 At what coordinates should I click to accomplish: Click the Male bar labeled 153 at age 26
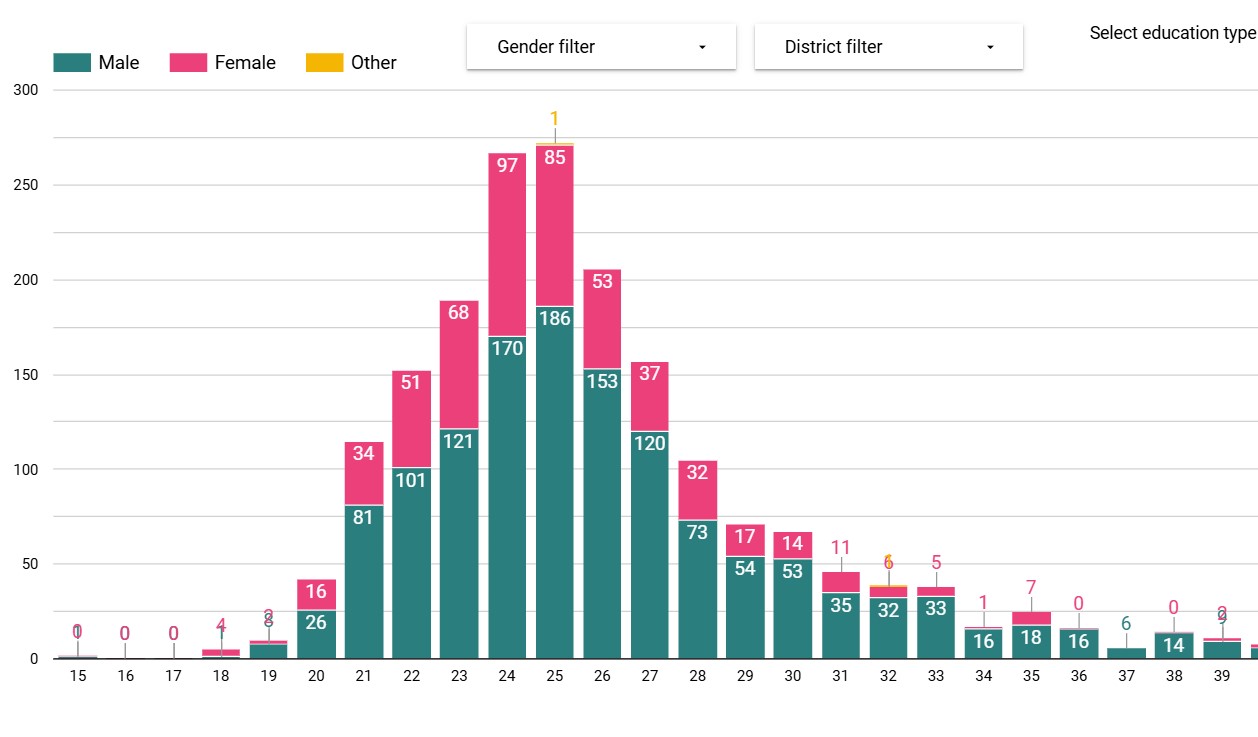coord(602,510)
